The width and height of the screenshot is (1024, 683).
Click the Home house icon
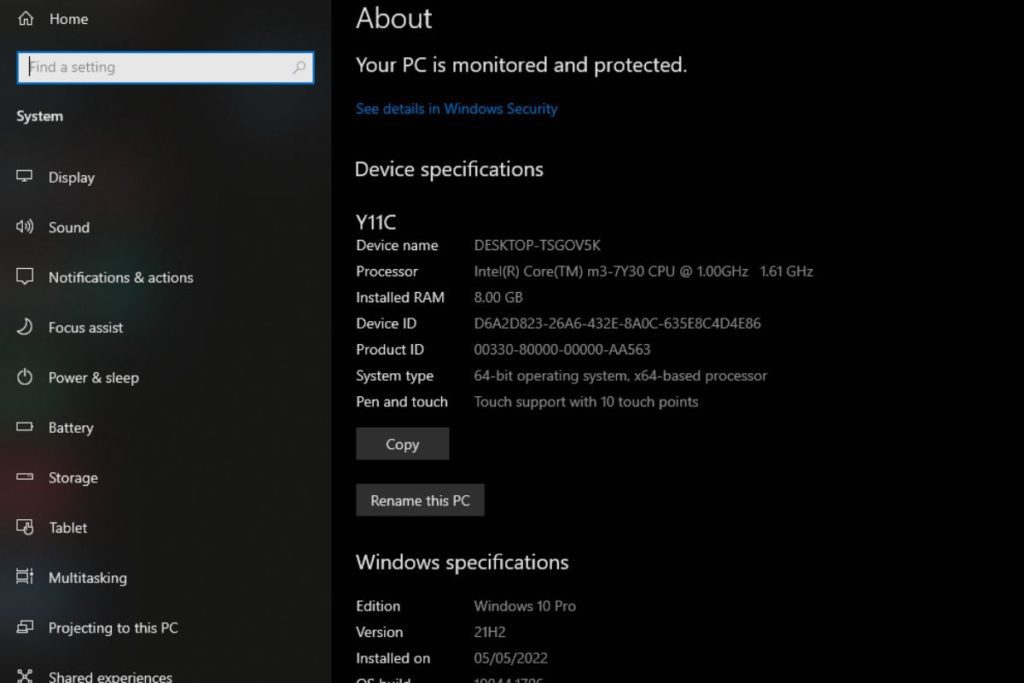tap(25, 18)
